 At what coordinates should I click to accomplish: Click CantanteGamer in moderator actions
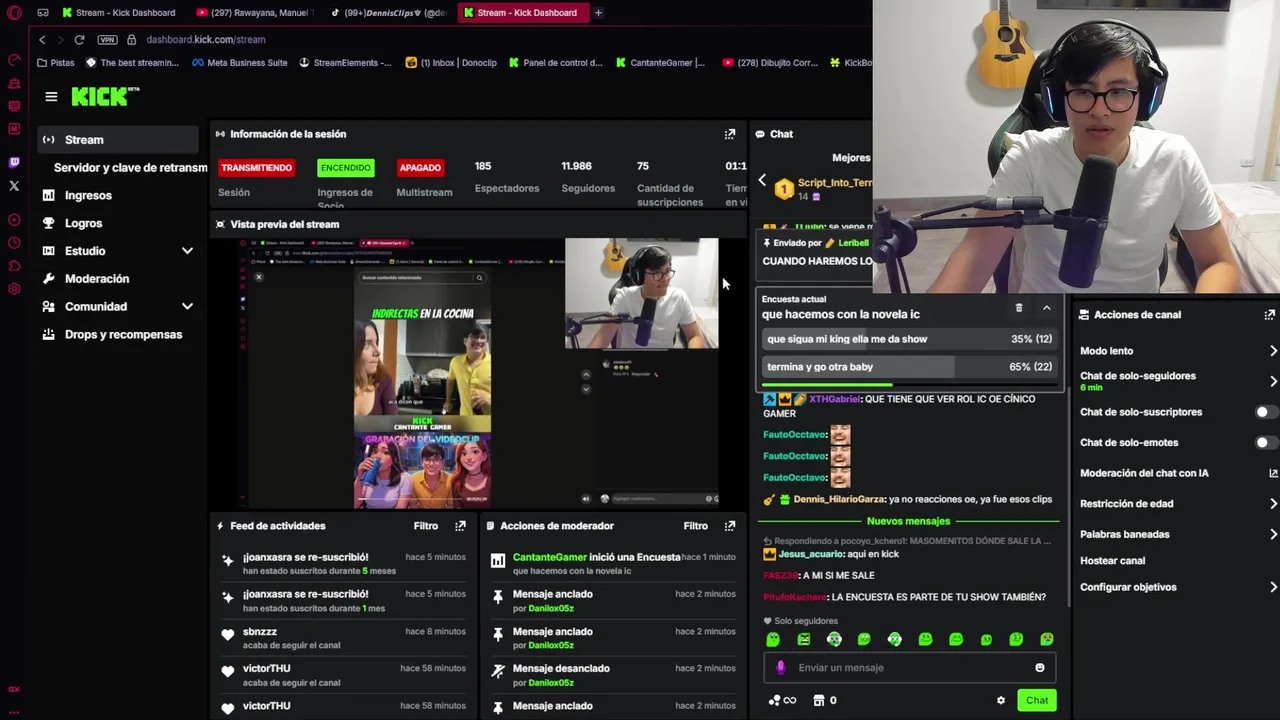(549, 558)
